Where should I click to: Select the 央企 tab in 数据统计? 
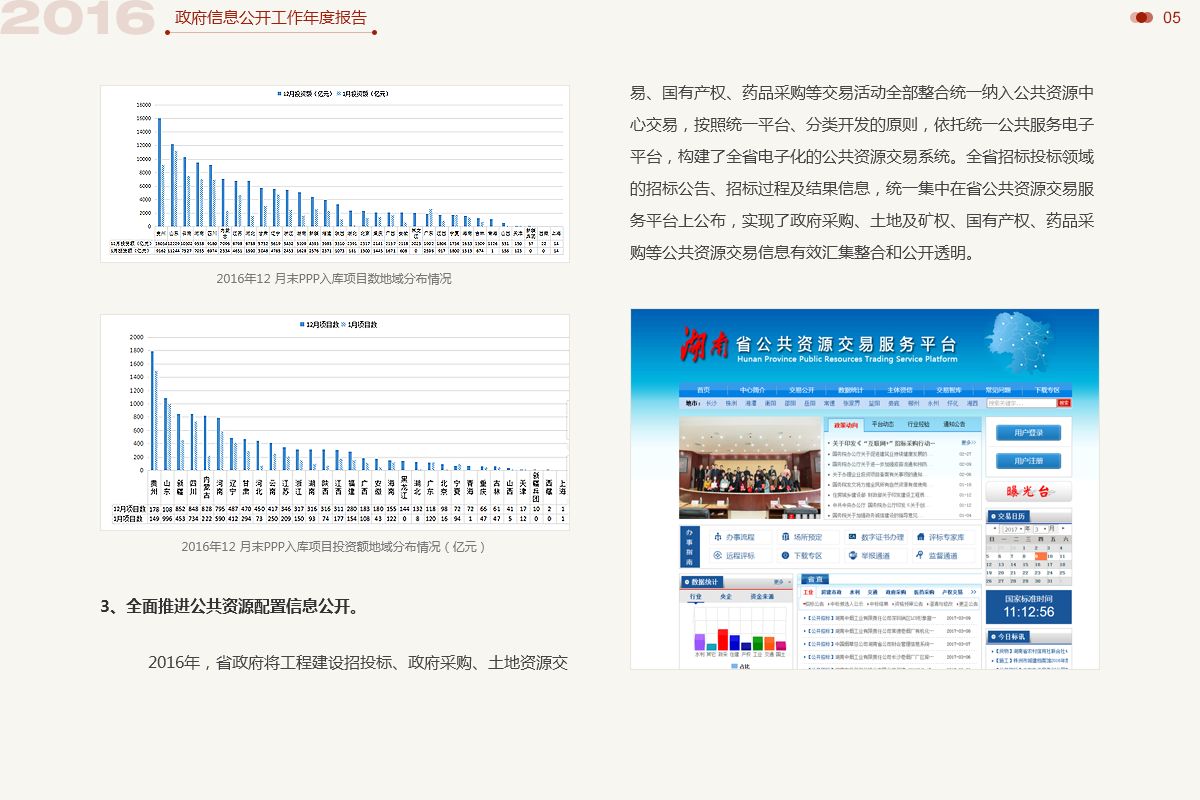tap(726, 596)
